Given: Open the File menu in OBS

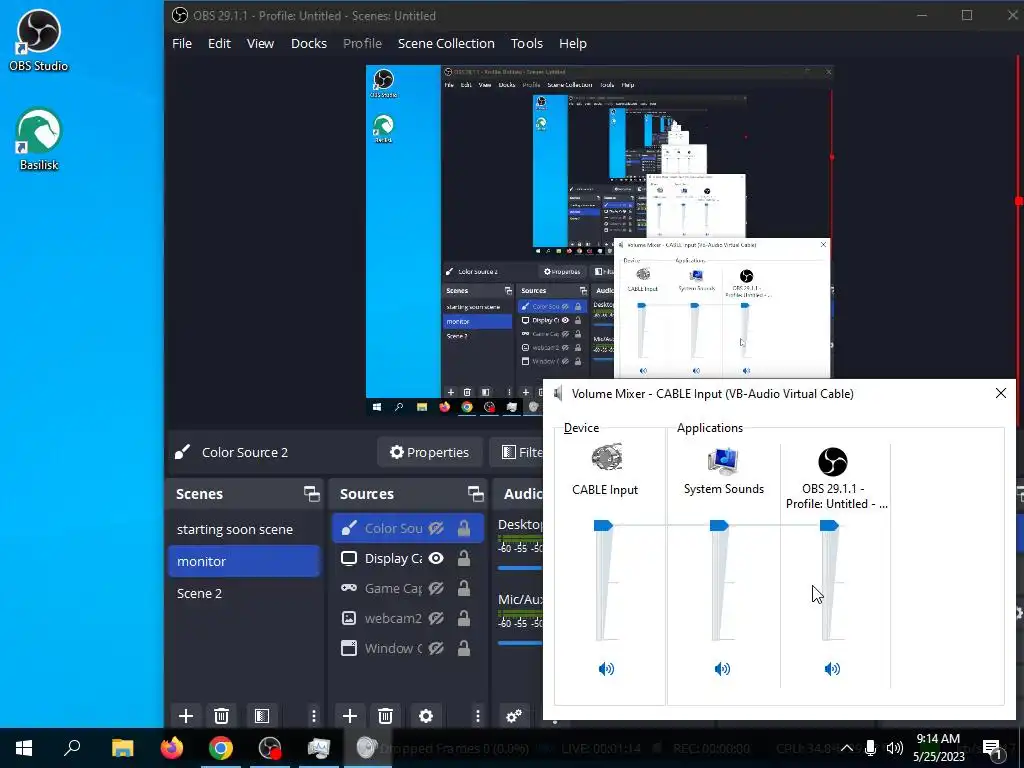Looking at the screenshot, I should pos(182,44).
